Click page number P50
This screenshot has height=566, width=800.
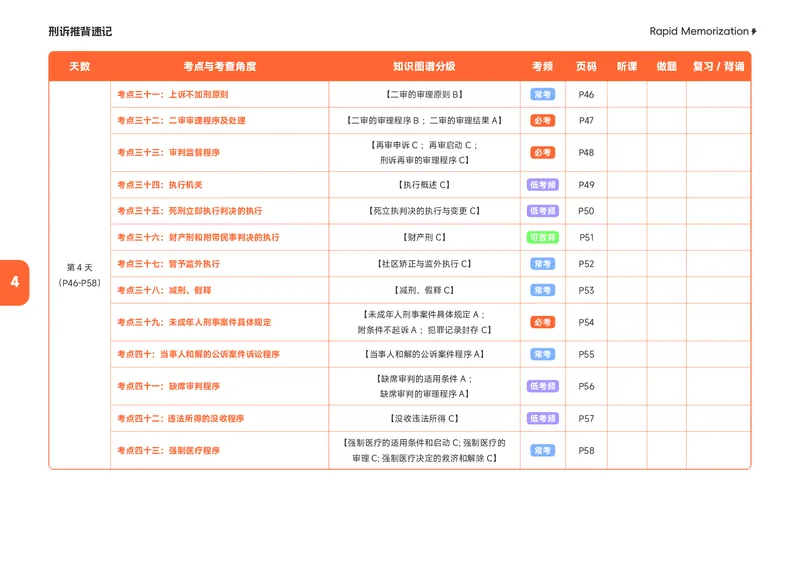[586, 211]
